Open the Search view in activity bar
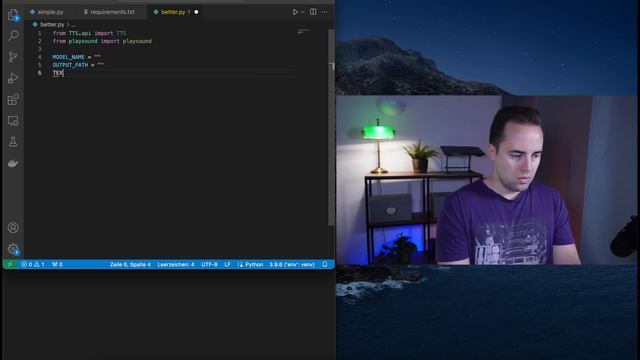 [x=13, y=36]
